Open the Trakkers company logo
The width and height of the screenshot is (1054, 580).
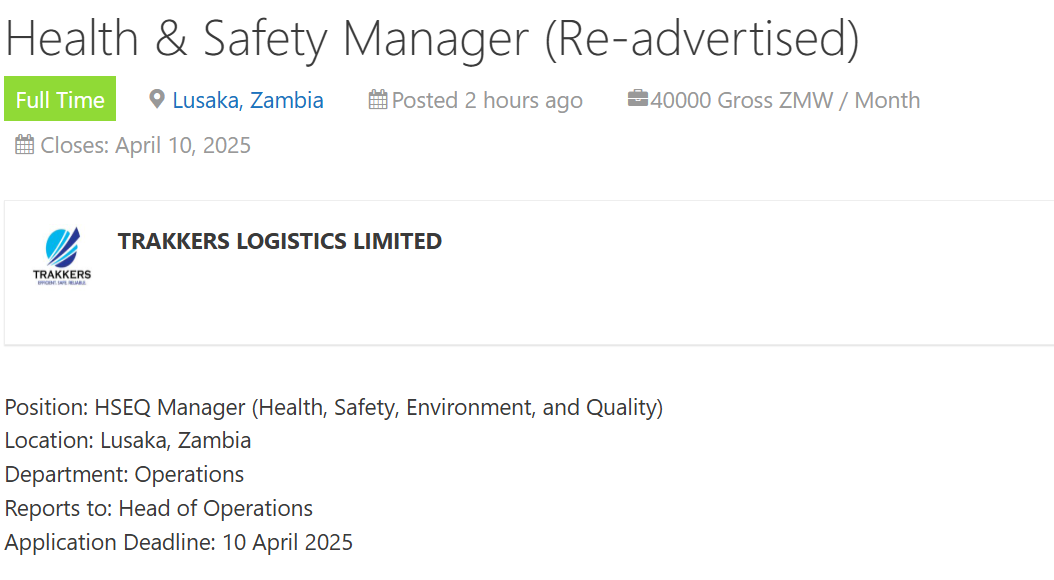62,256
